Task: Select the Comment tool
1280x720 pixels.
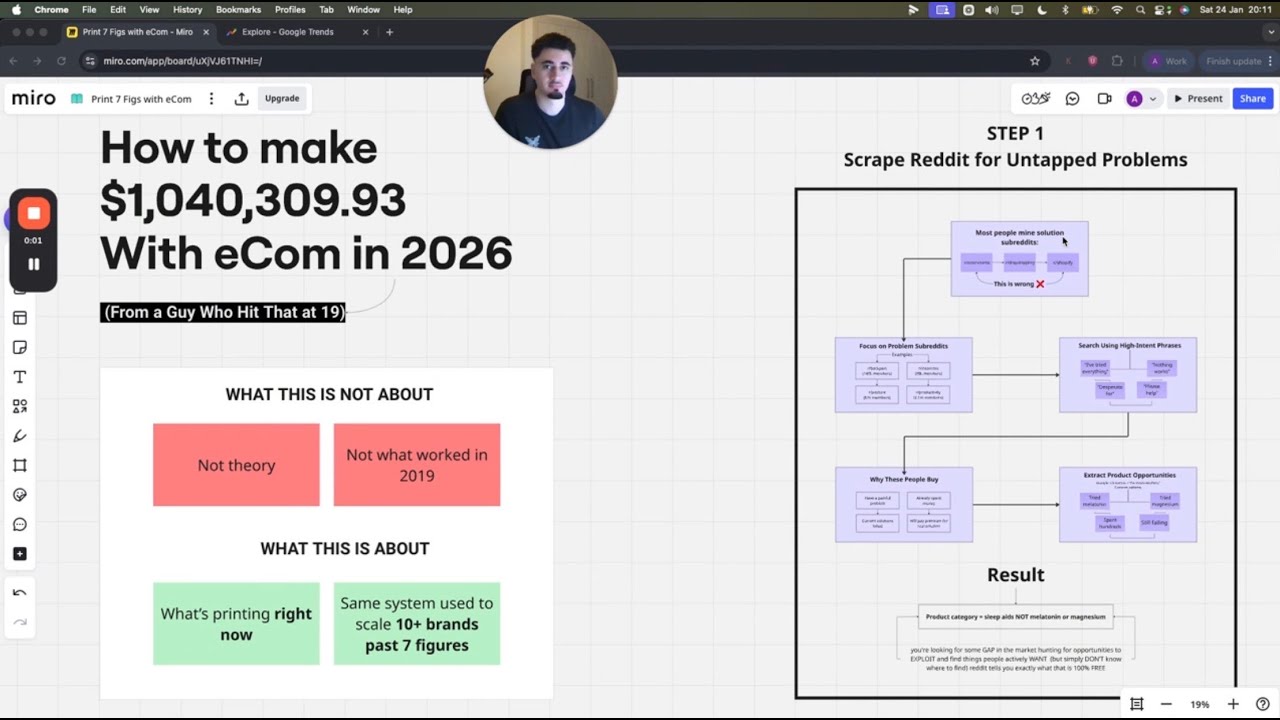Action: pyautogui.click(x=19, y=524)
